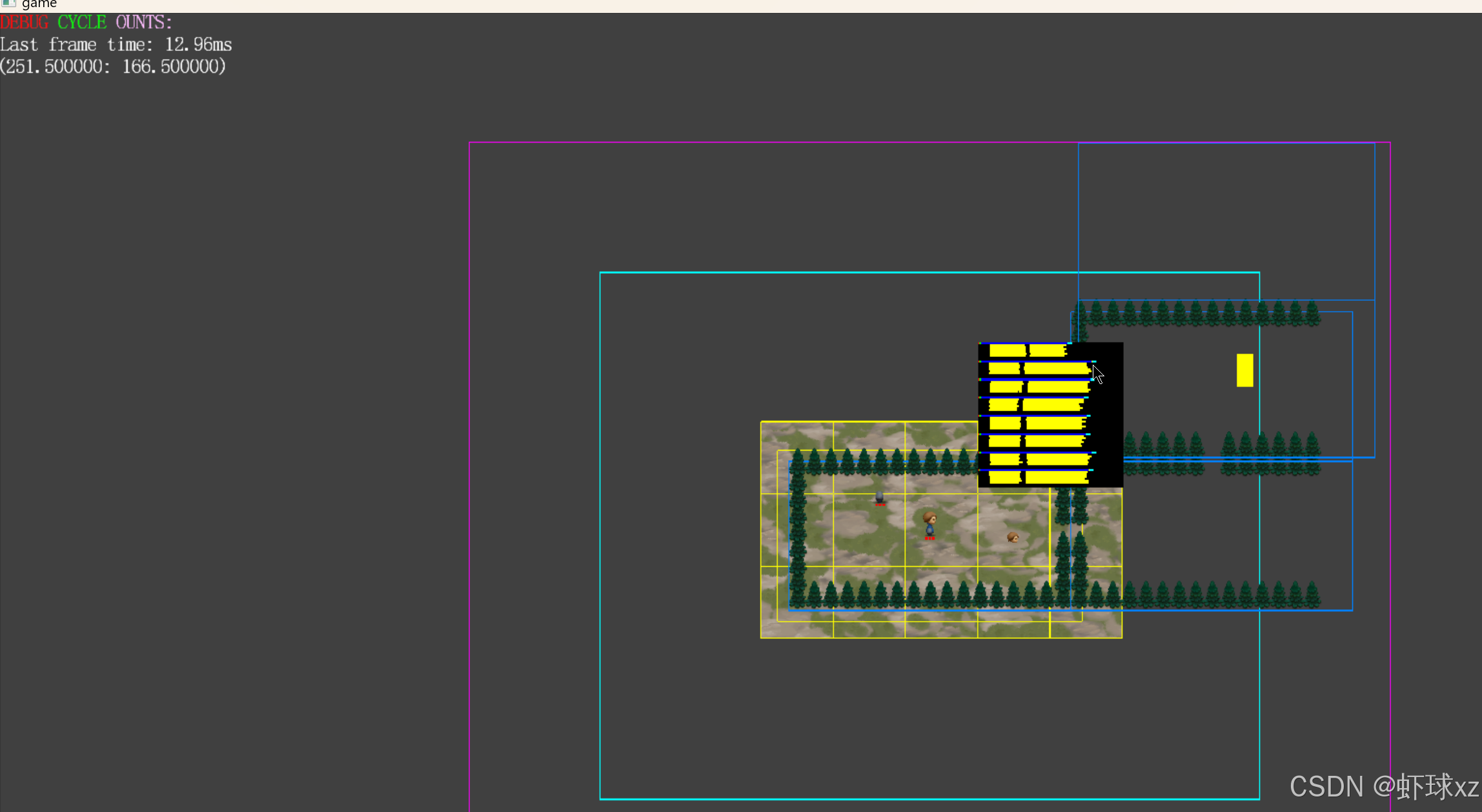The image size is (1482, 812).
Task: Click the small gray monster sprite
Action: [x=879, y=497]
